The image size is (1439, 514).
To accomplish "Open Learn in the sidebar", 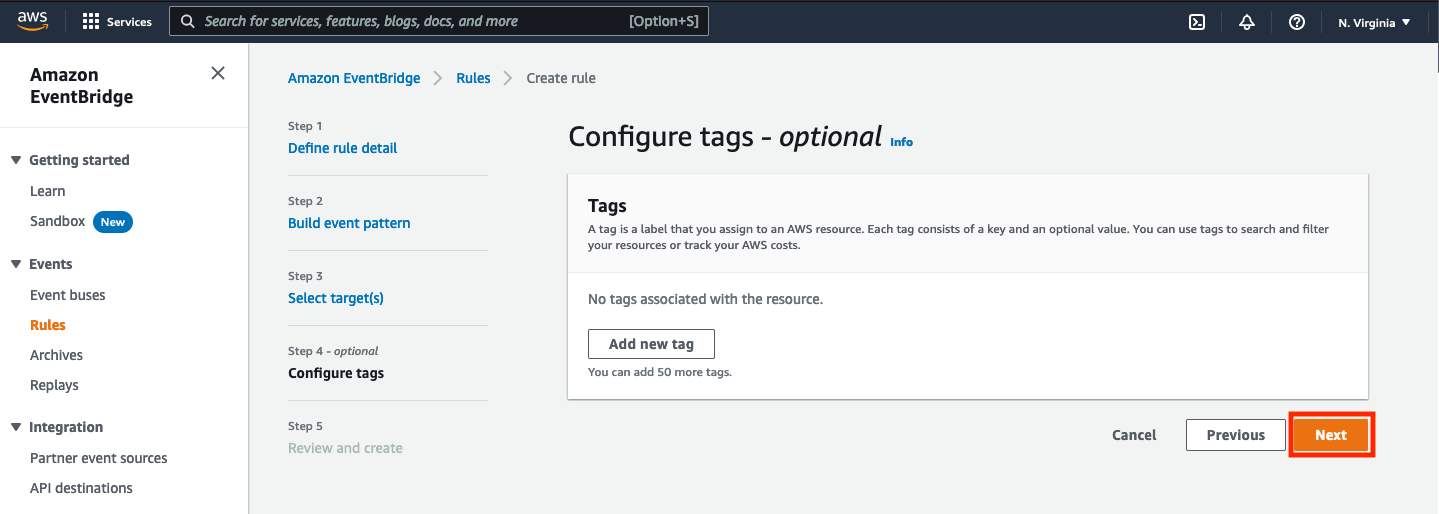I will point(47,191).
